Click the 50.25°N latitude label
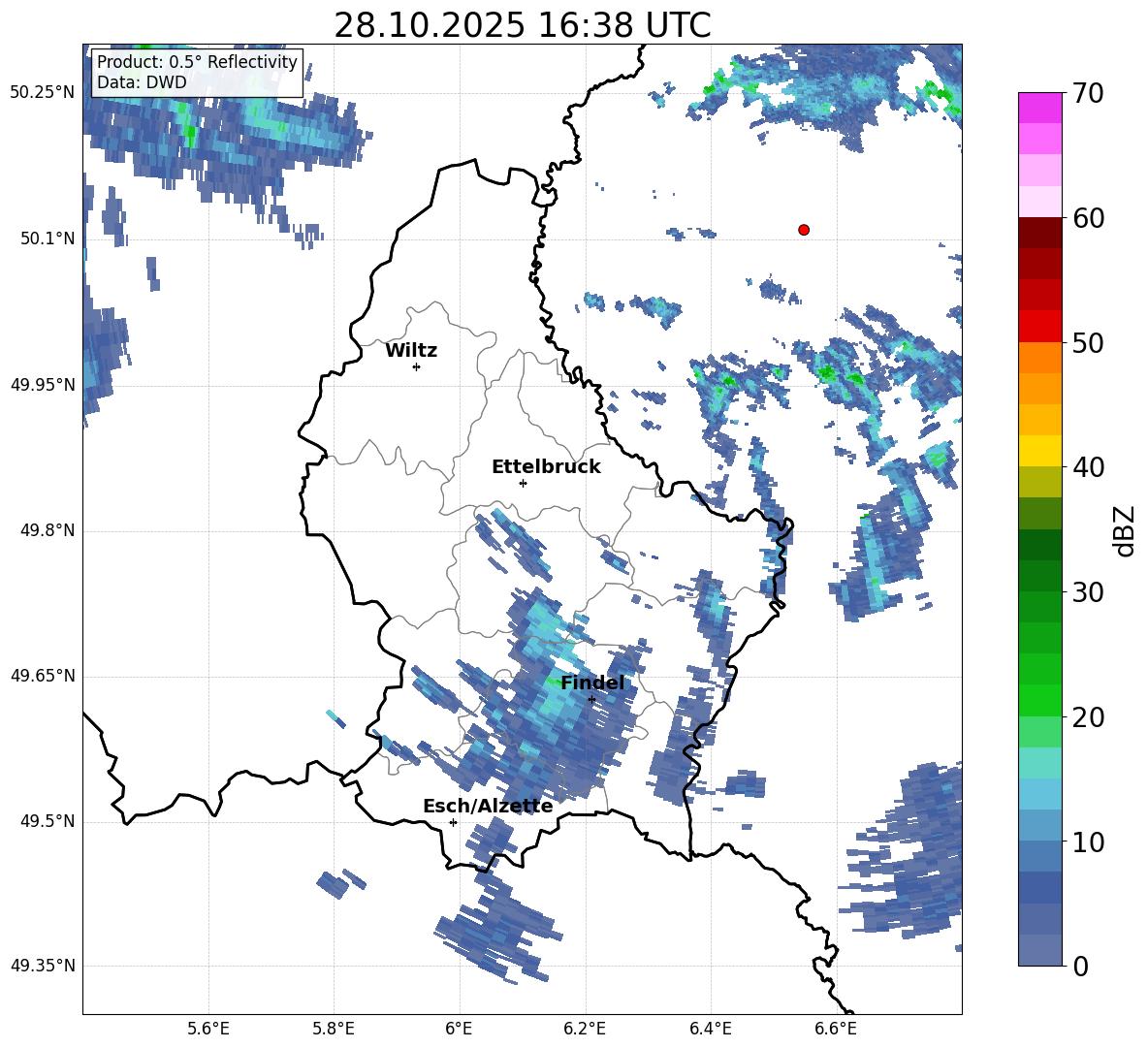1148x1048 pixels. (x=43, y=93)
